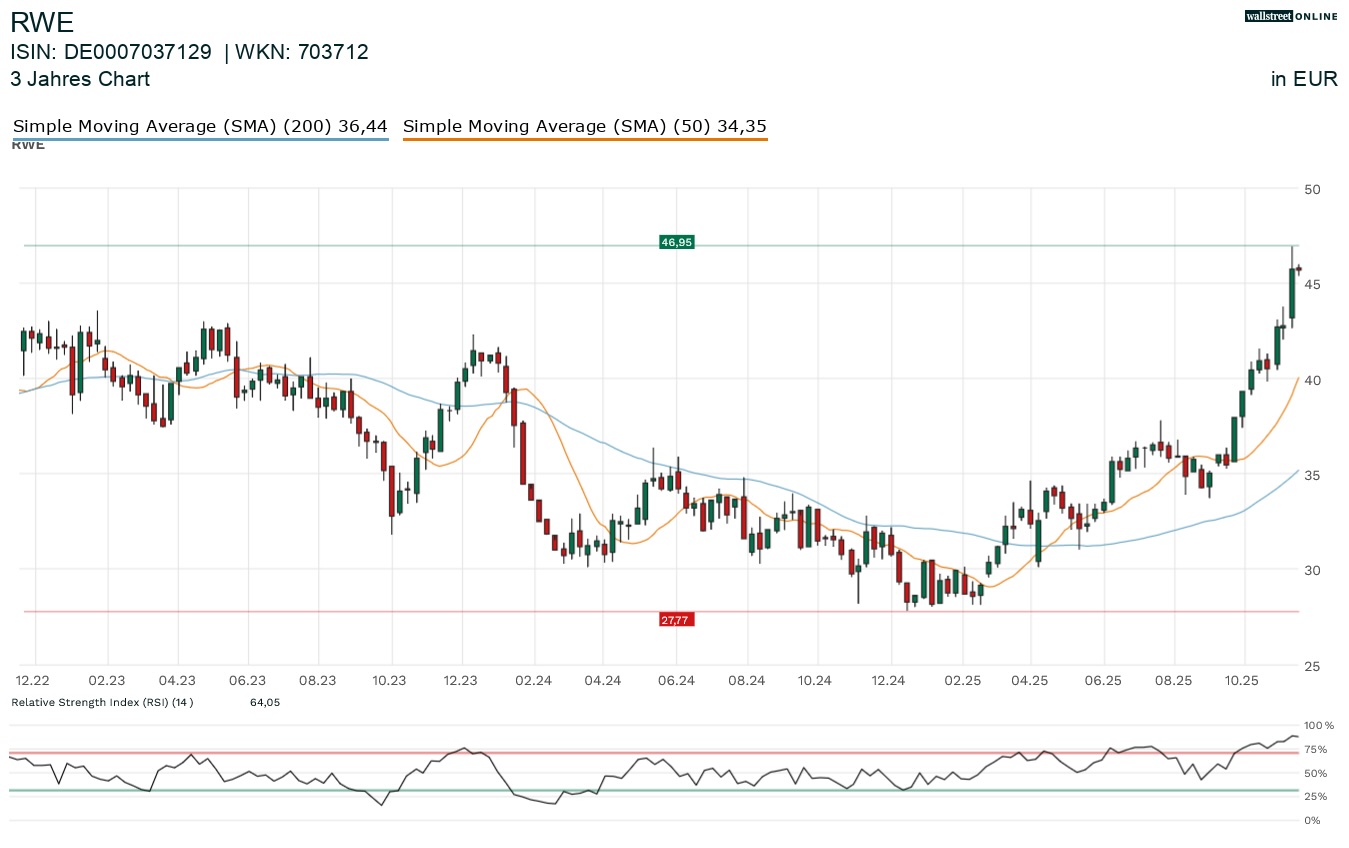1349x848 pixels.
Task: Click the red 27,77 low price marker
Action: coord(675,620)
